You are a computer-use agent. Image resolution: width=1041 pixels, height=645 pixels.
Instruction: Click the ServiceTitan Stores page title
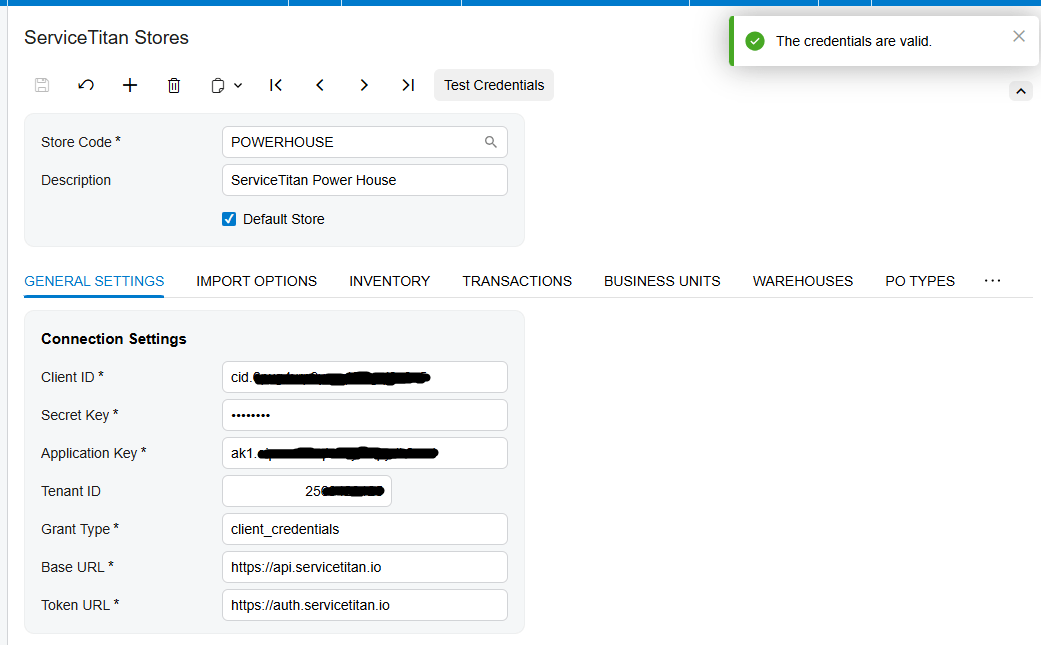(106, 38)
